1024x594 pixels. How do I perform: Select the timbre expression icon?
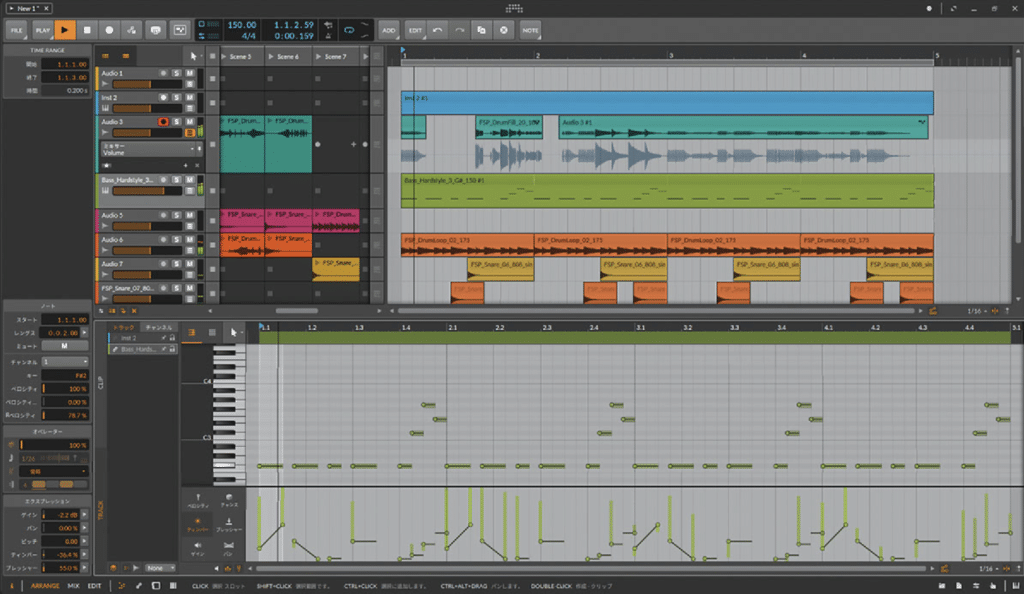[x=198, y=521]
